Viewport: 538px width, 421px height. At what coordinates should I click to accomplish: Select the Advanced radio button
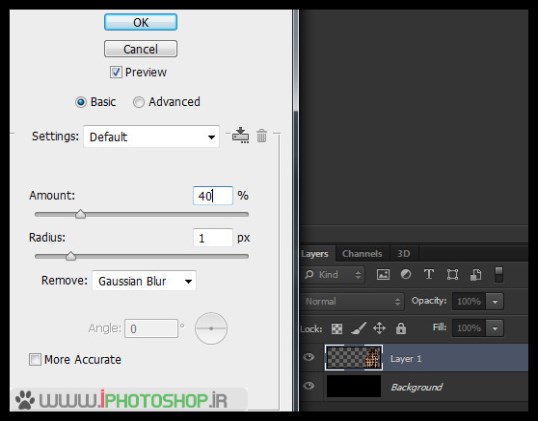click(x=138, y=102)
